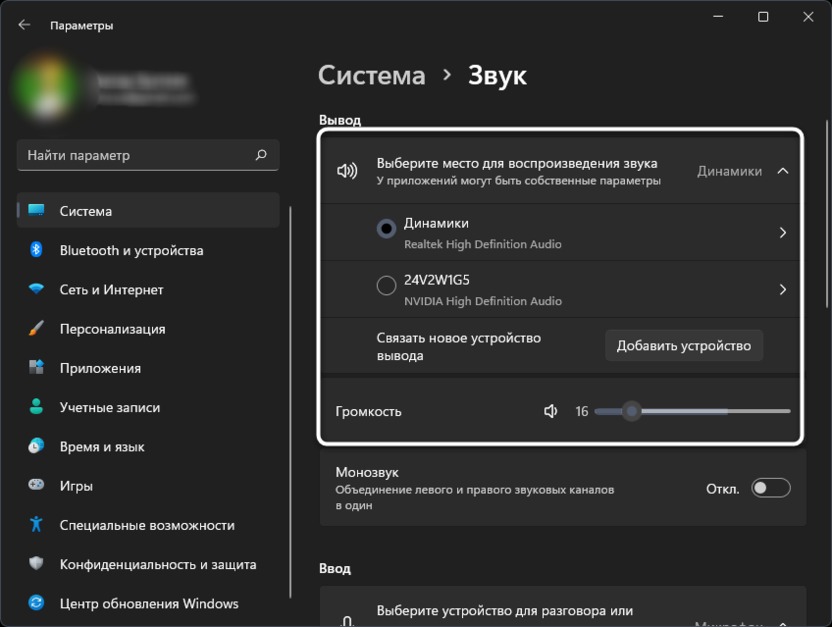
Task: Click the search magnifier icon
Action: coord(261,155)
